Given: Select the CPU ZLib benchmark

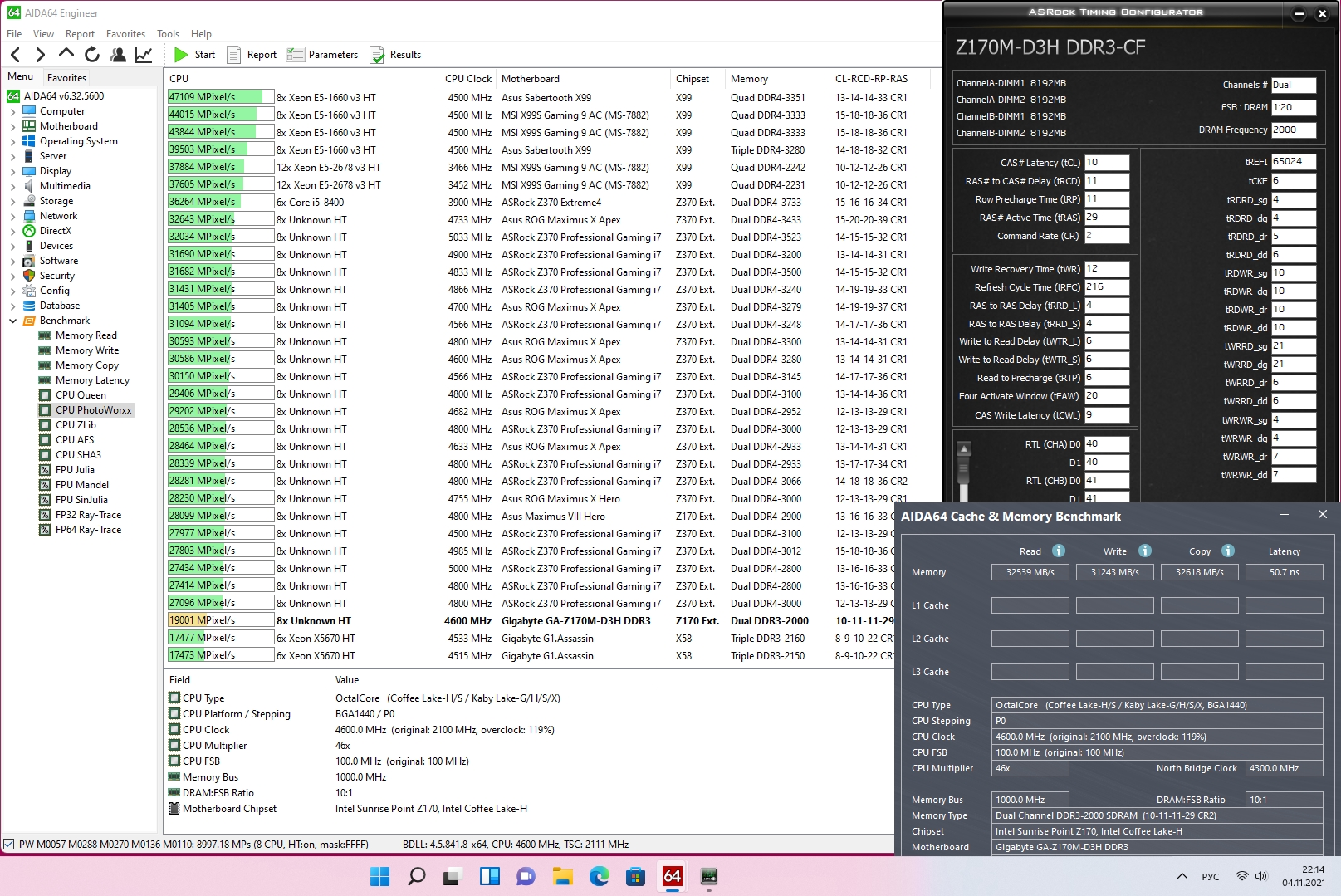Looking at the screenshot, I should click(76, 425).
